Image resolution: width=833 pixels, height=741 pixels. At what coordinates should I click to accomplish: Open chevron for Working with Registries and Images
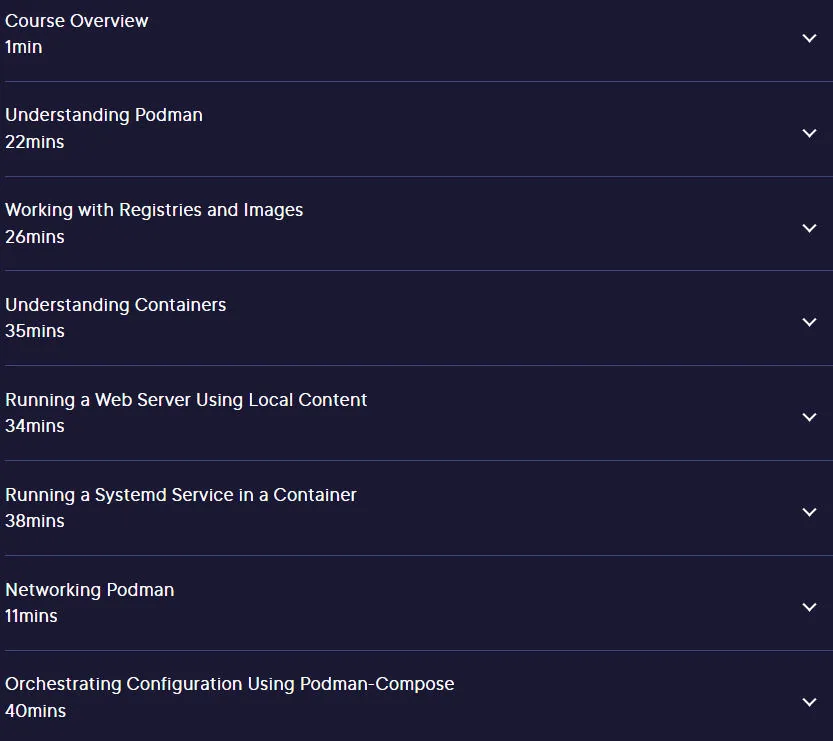coord(809,228)
